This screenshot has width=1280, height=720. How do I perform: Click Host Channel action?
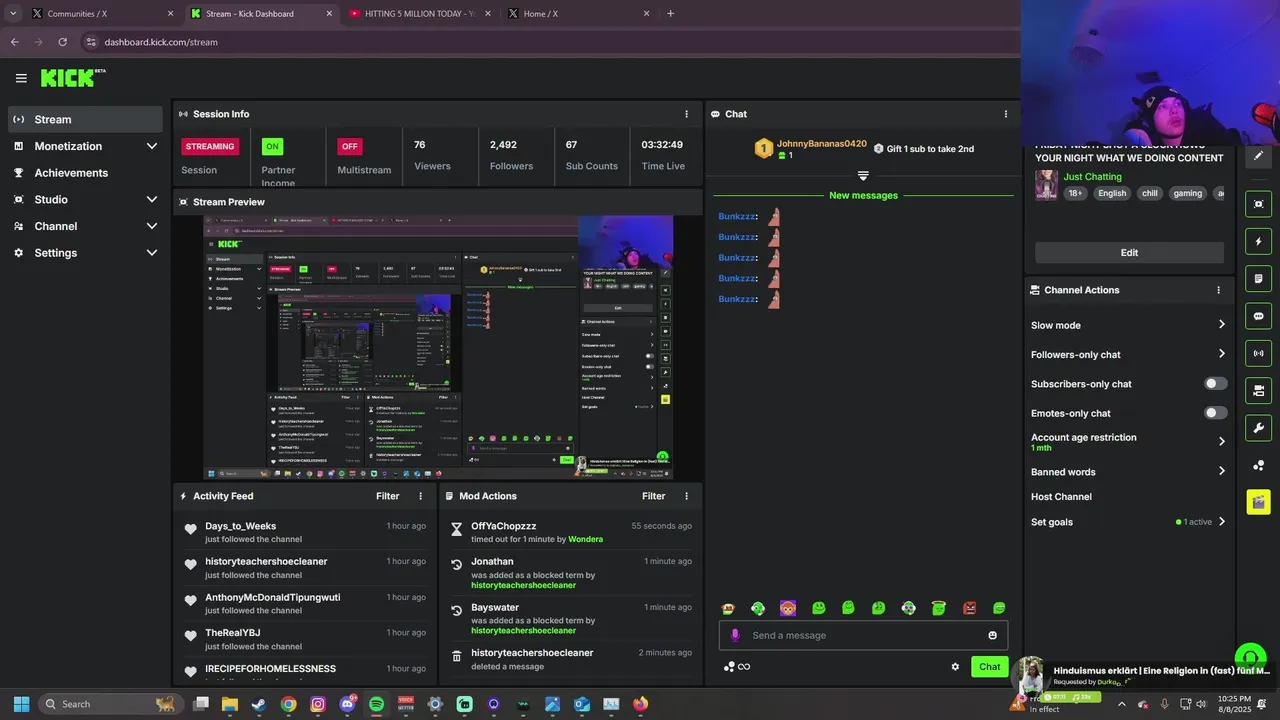[1061, 497]
